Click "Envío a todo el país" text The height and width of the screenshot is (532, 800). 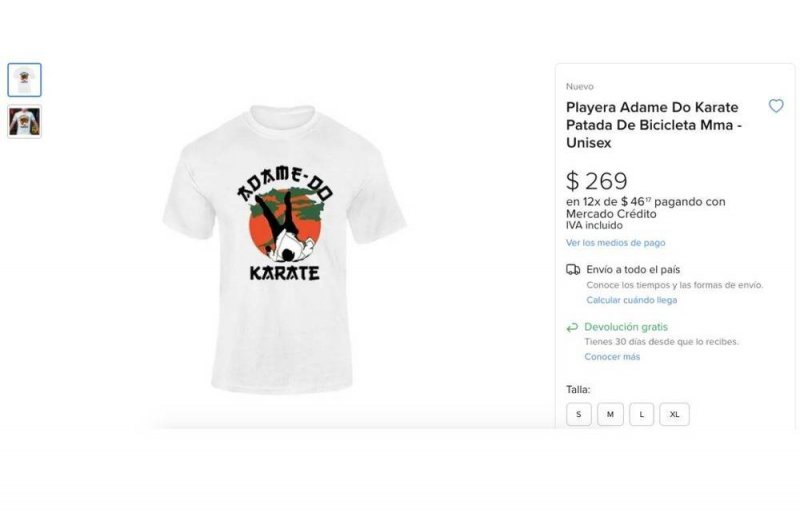click(633, 269)
